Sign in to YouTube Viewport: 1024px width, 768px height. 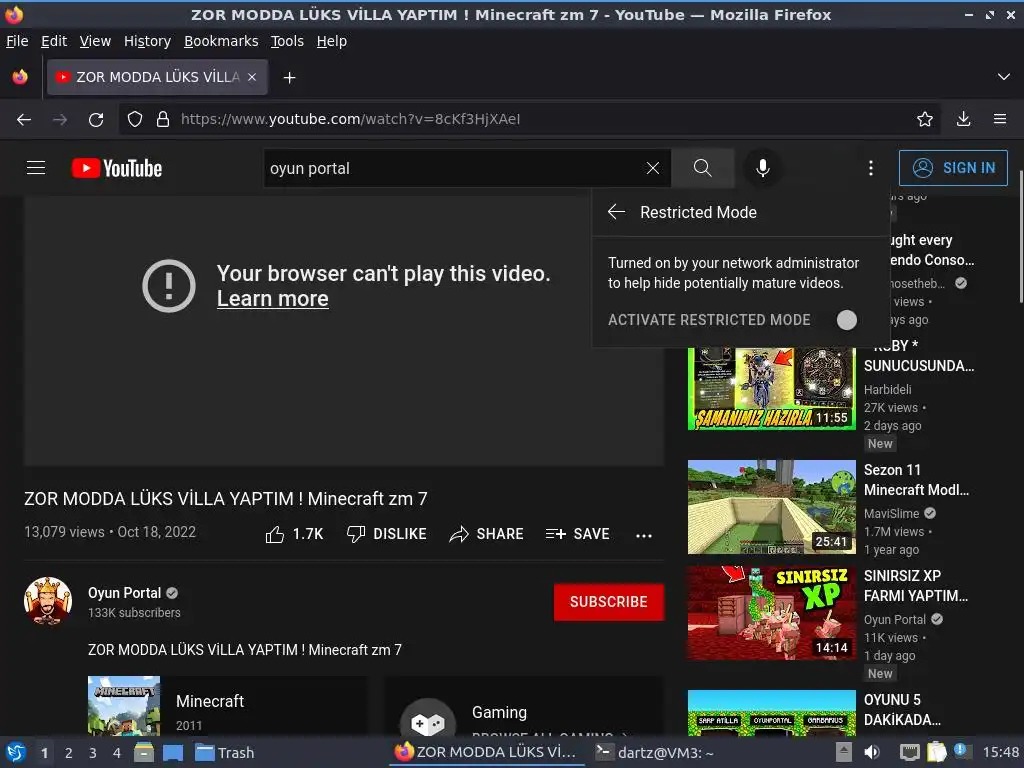tap(953, 168)
